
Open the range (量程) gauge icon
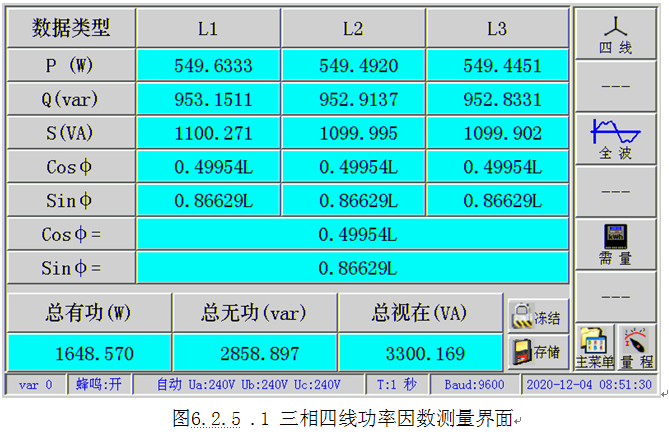[637, 347]
